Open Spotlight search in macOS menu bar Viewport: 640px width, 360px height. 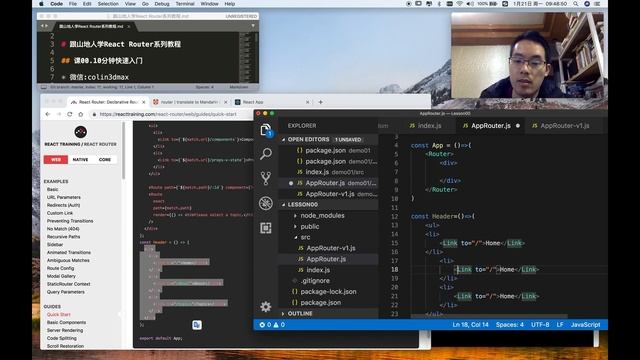576,4
